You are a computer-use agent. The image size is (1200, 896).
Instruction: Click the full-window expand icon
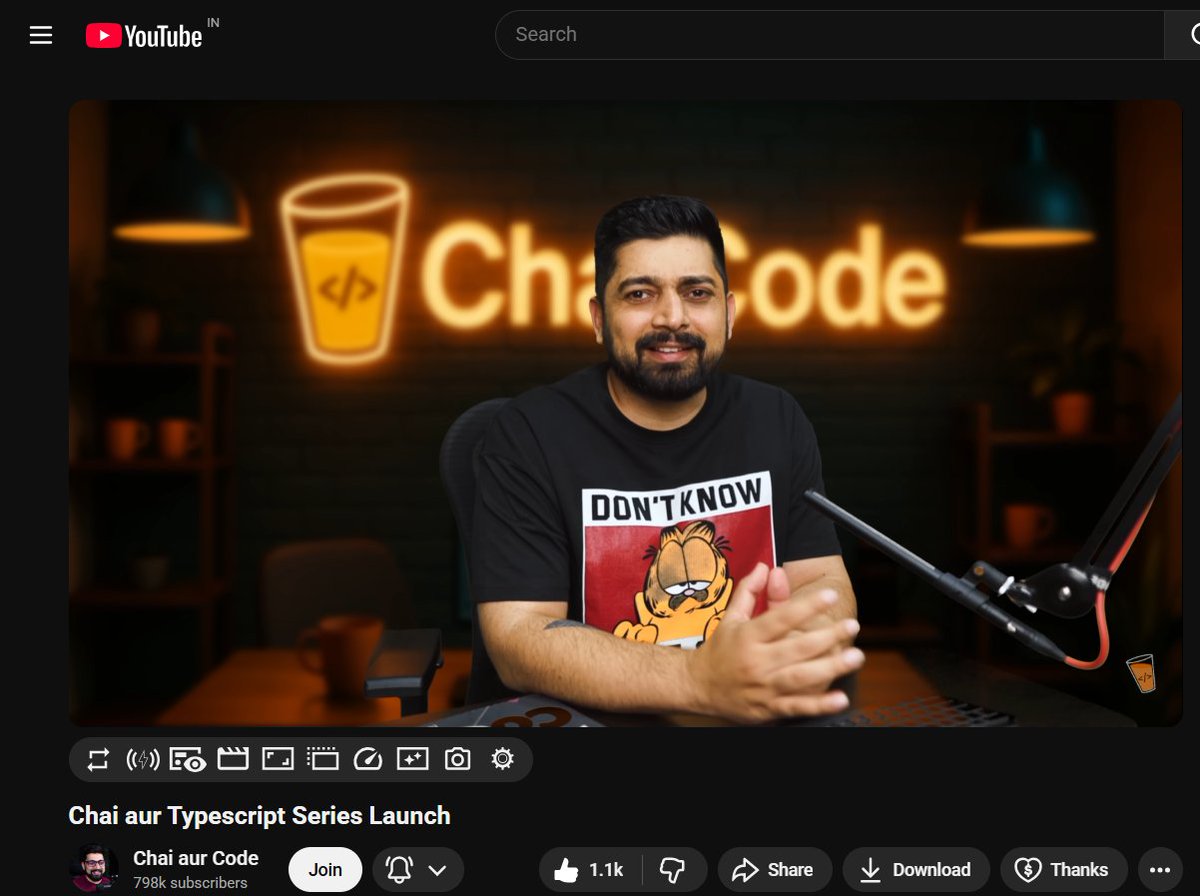pos(277,759)
